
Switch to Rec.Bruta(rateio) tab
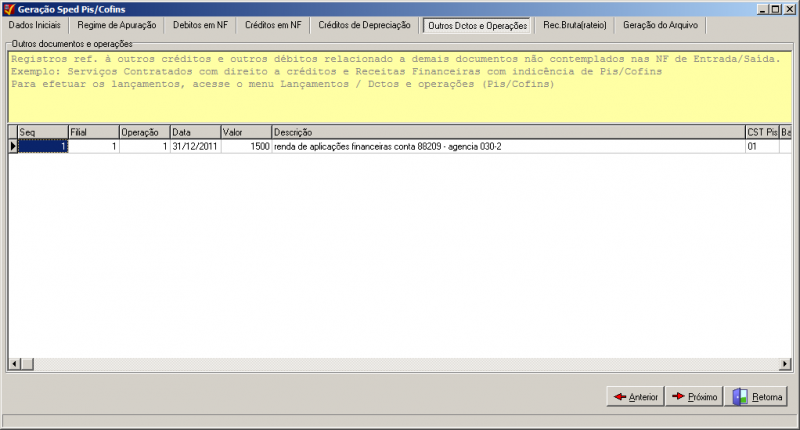click(575, 25)
